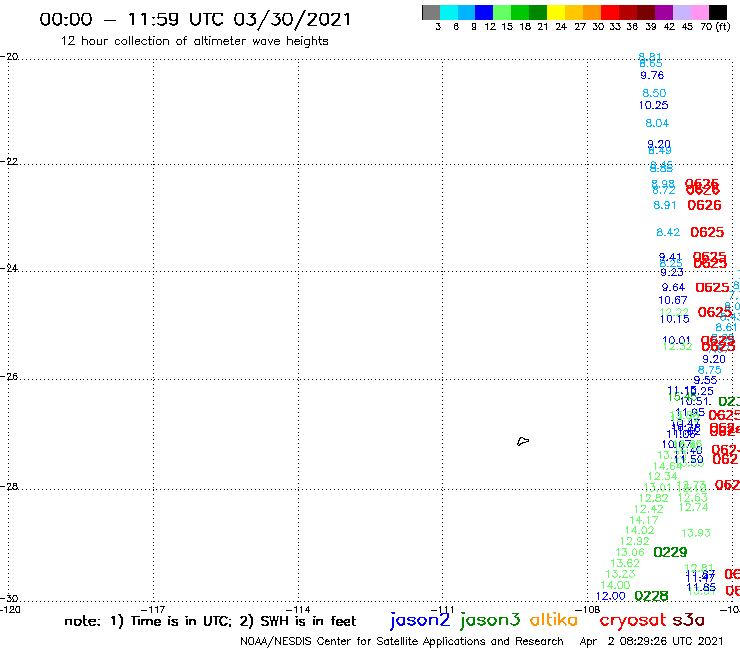The image size is (740, 650).
Task: Select the 10.15 wave height value
Action: pyautogui.click(x=674, y=319)
